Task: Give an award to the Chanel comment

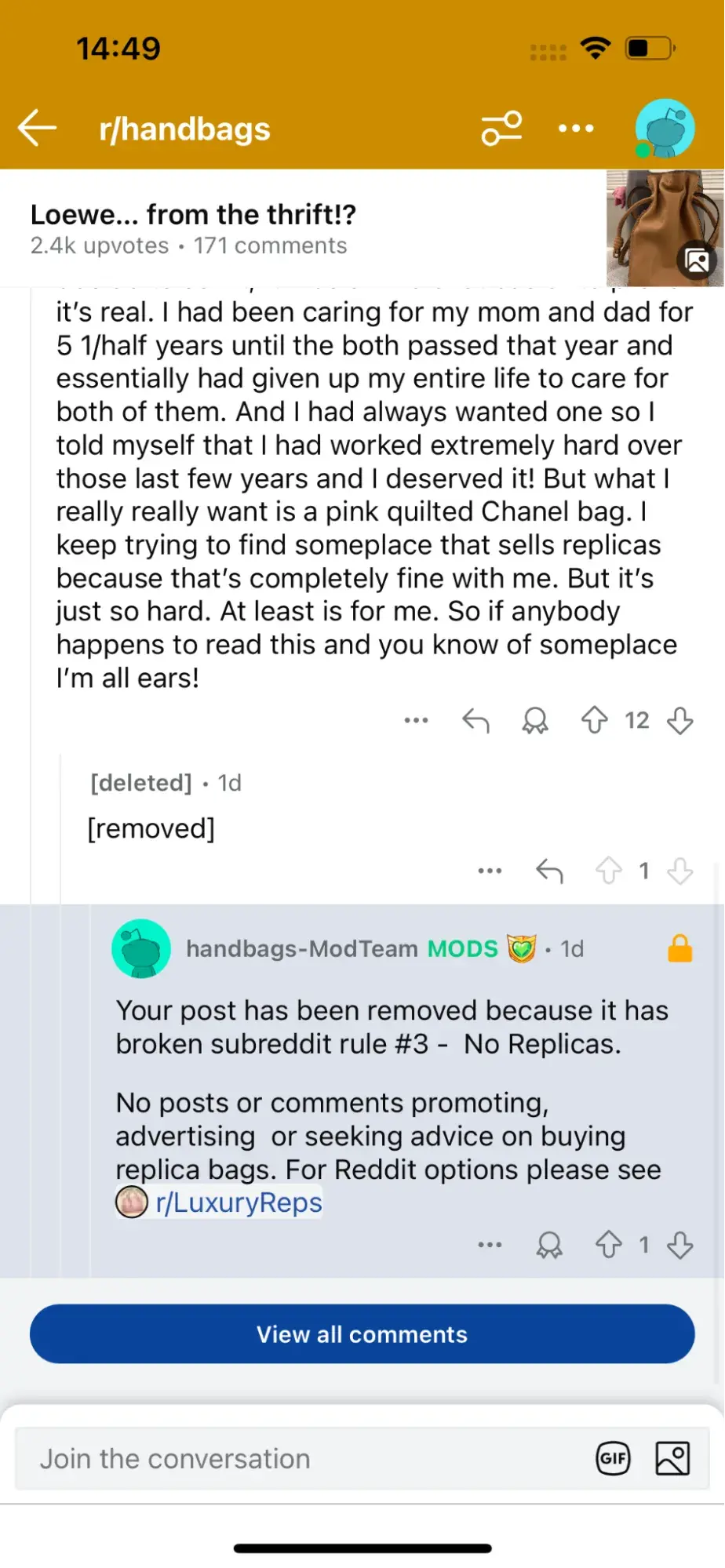Action: (x=535, y=720)
